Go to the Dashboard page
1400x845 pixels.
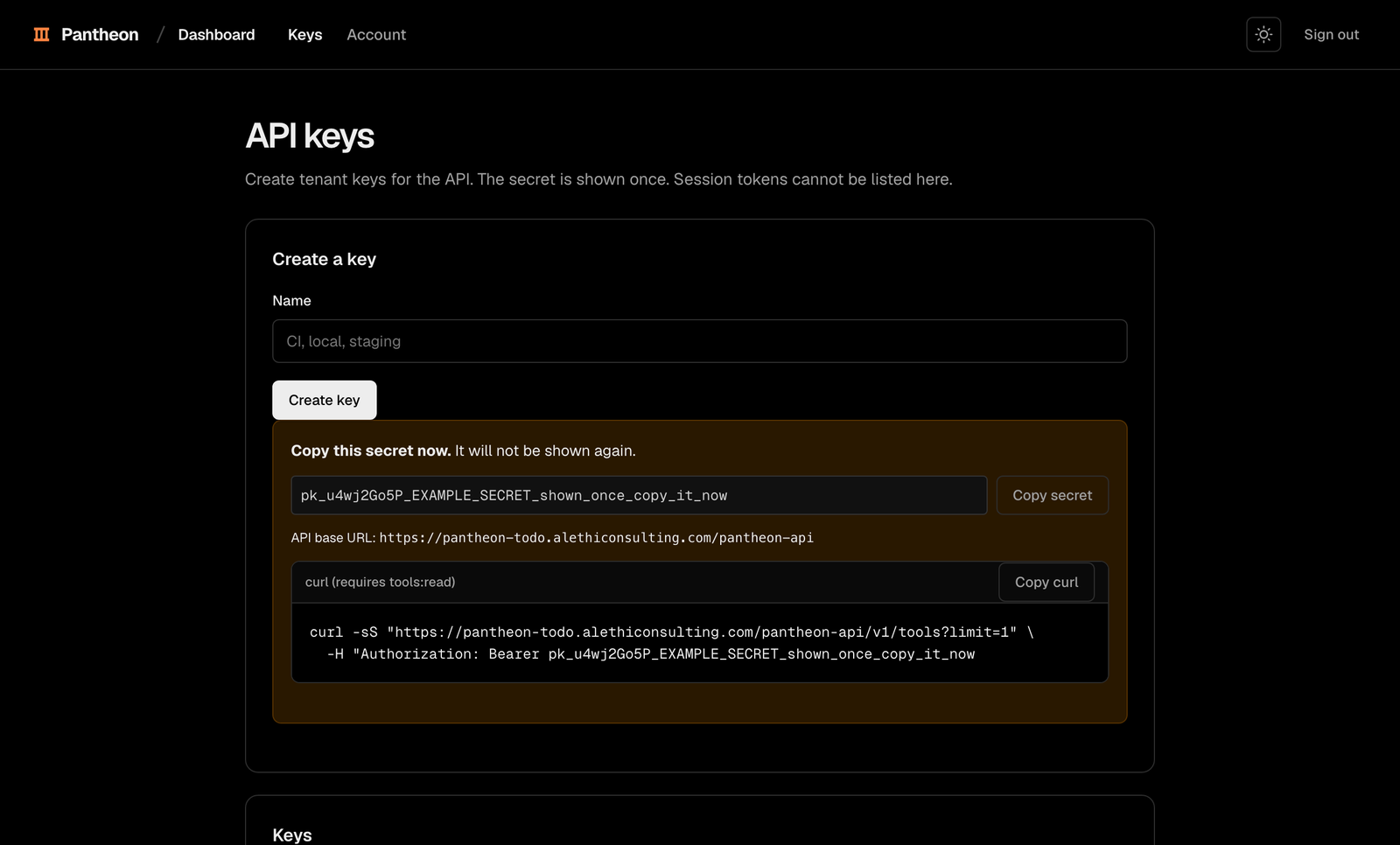pos(216,34)
